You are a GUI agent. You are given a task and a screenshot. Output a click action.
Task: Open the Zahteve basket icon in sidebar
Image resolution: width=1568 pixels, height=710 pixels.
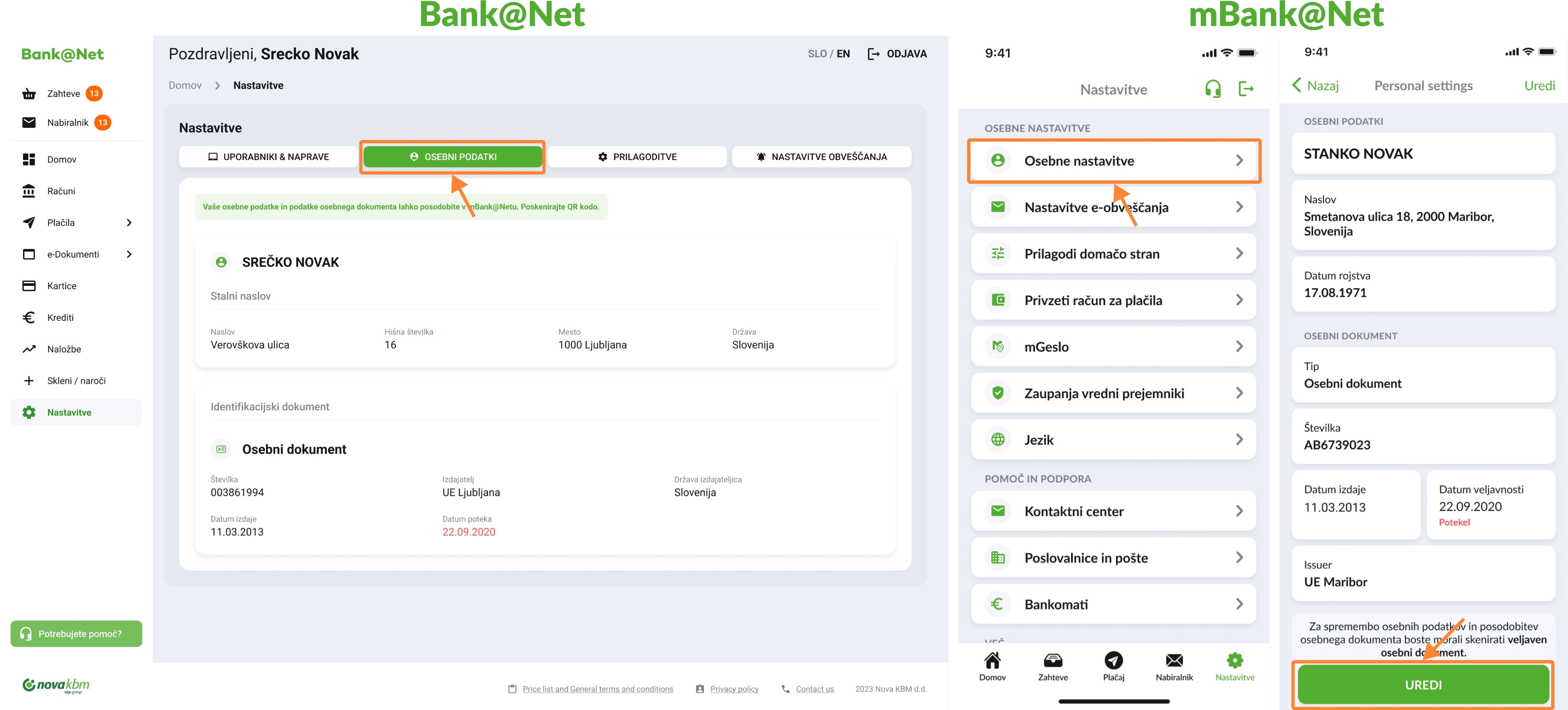tap(29, 94)
